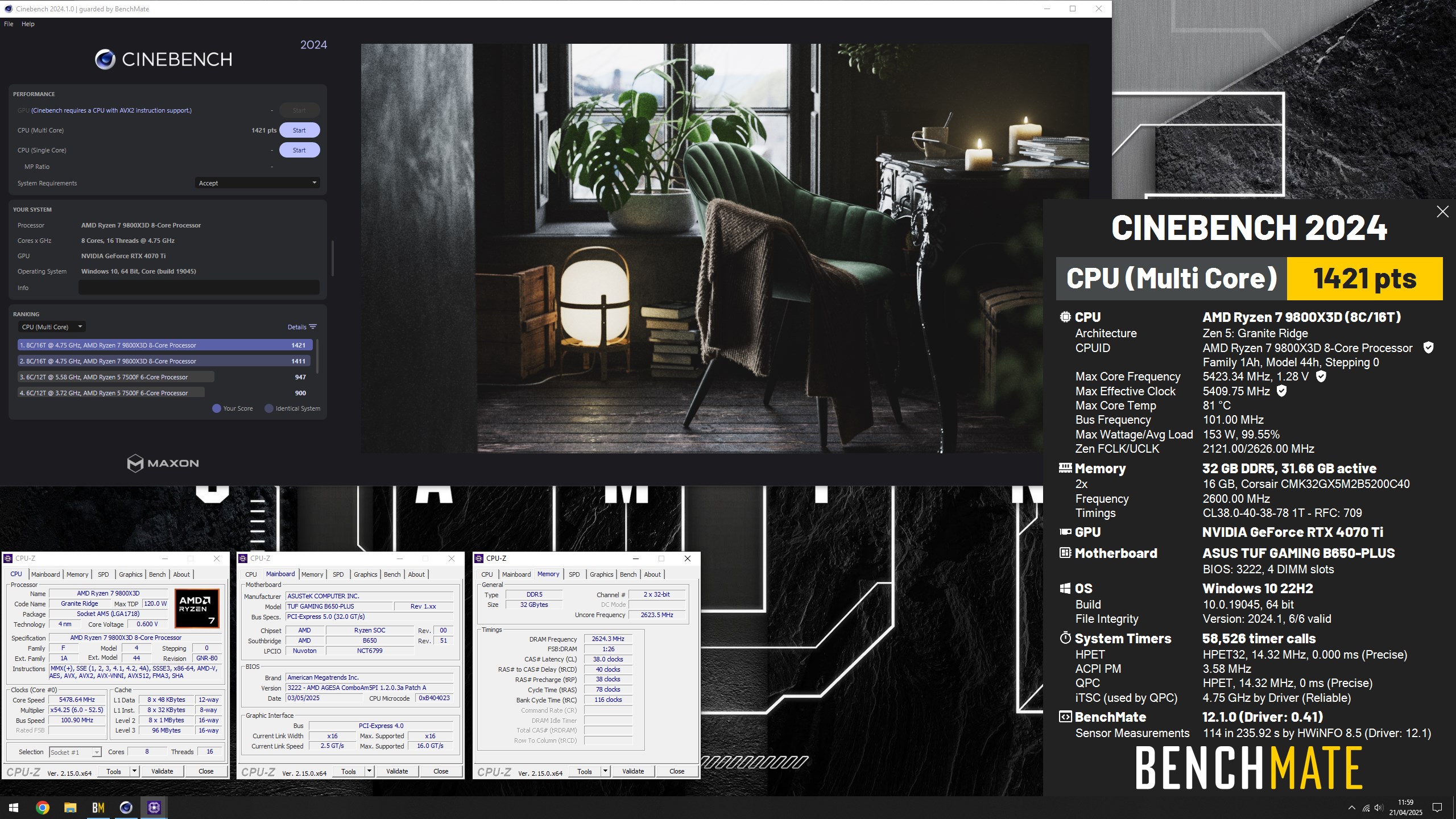Open Memory tab in Mainboard CPU-Z window
The image size is (1456, 819).
click(312, 574)
